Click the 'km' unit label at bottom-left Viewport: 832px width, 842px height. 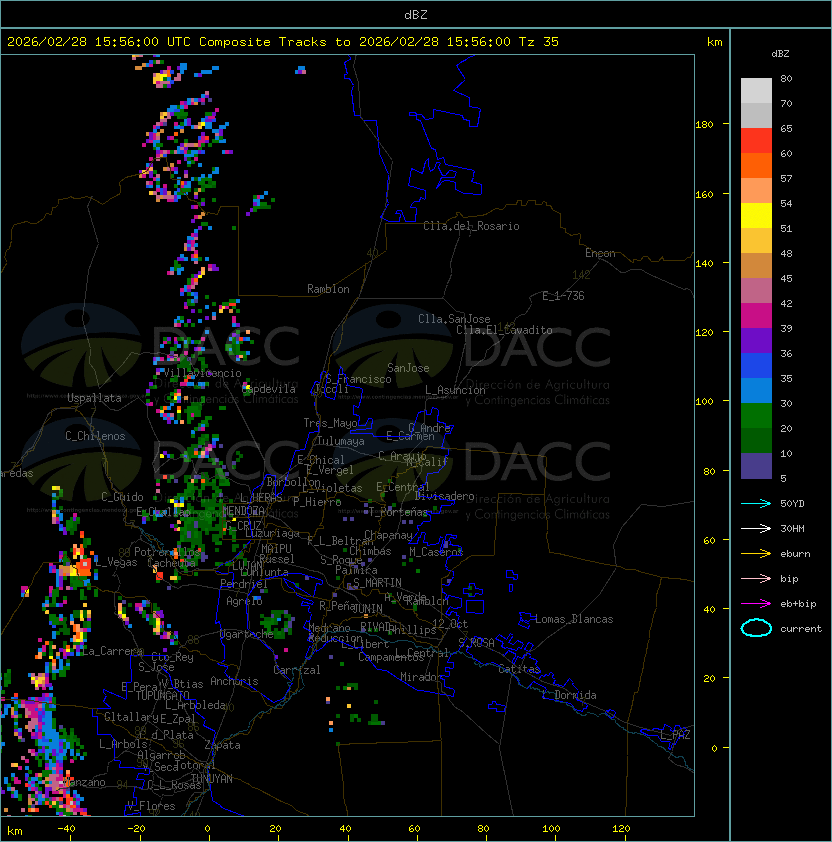(15, 831)
